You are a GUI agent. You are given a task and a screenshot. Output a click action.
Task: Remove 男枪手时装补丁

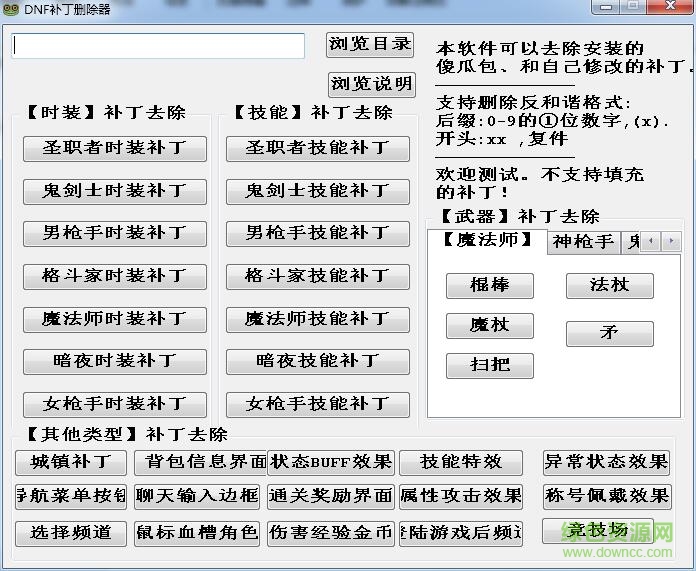tap(115, 234)
